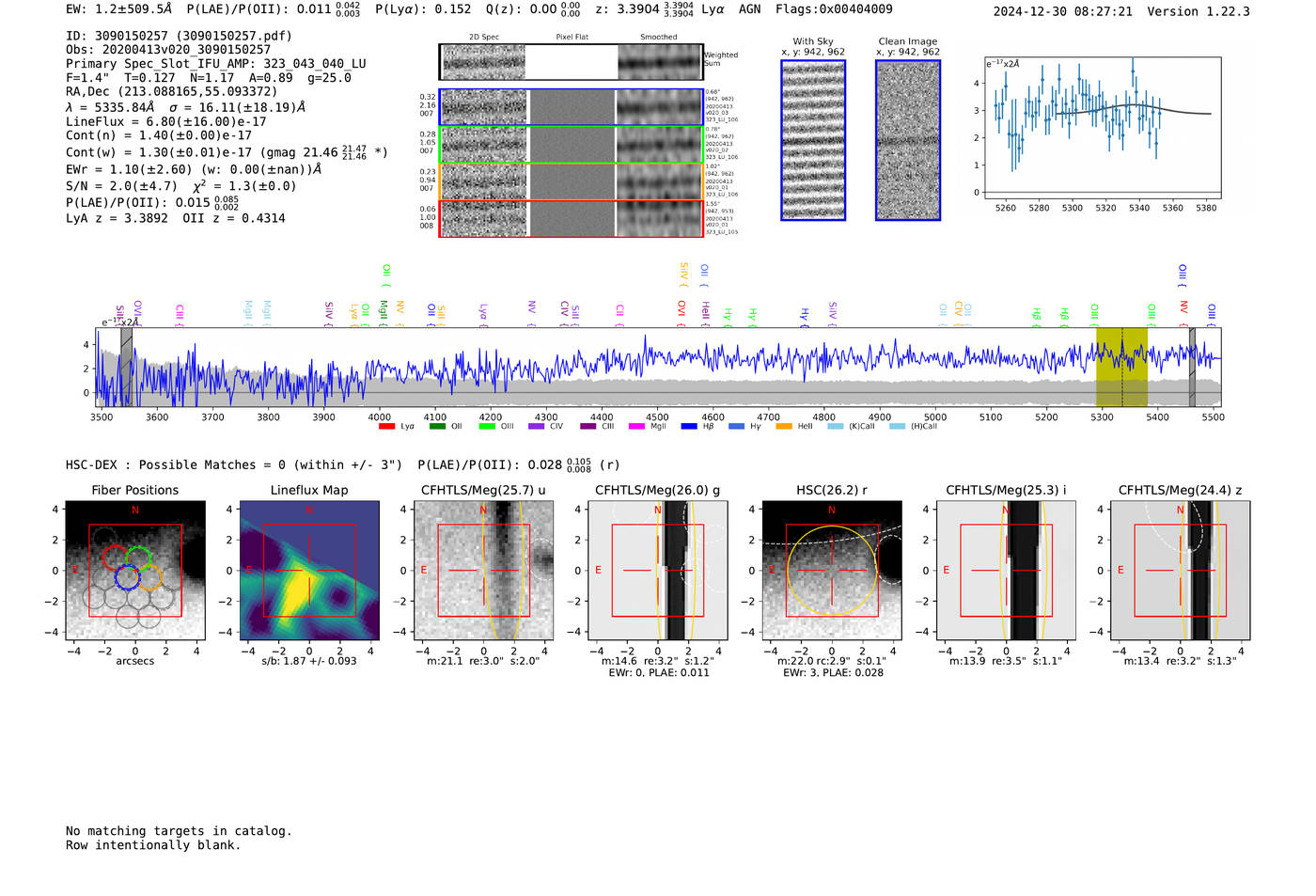Click the Version 1.22.3 label
This screenshot has height=896, width=1316.
[1198, 11]
